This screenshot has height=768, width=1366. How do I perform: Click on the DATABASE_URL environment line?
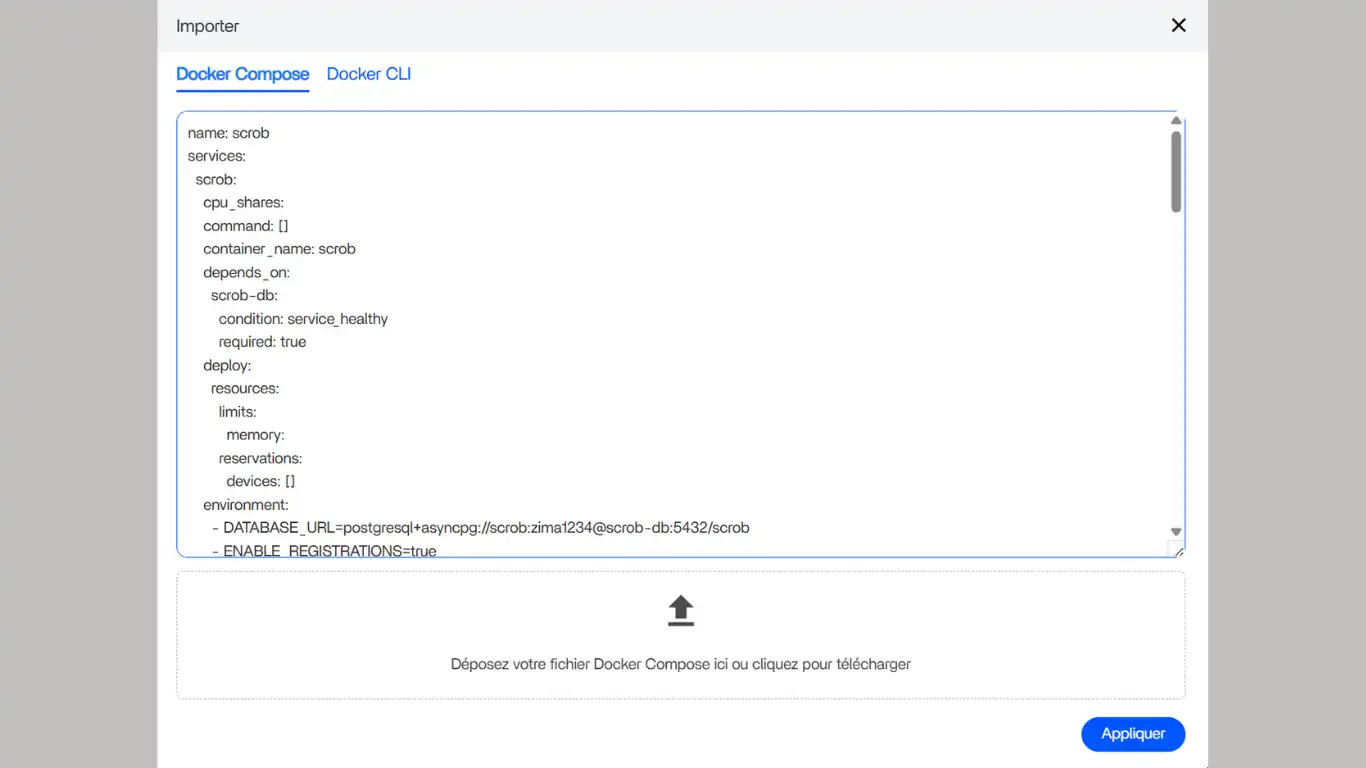(x=485, y=528)
